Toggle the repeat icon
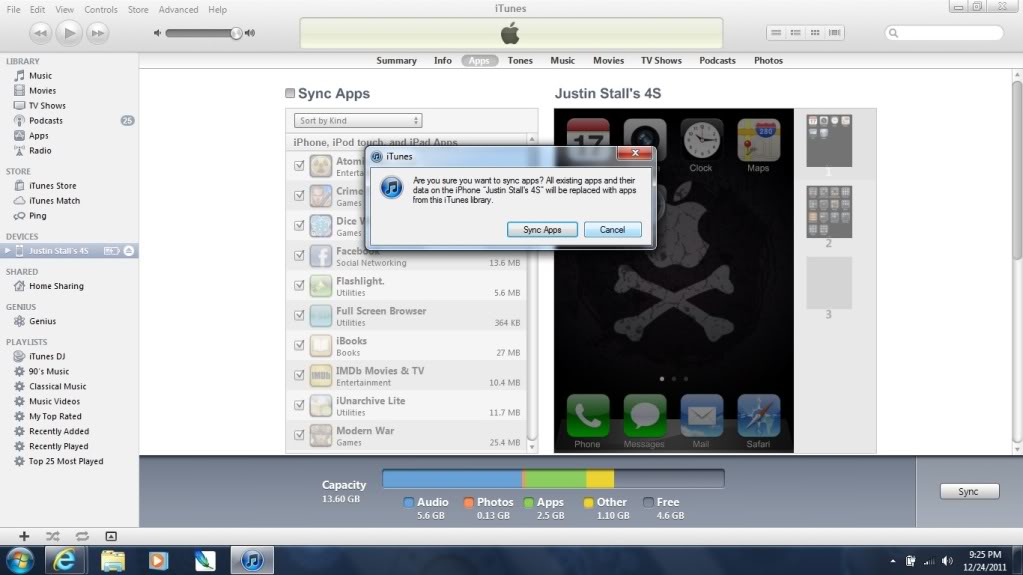1023x575 pixels. (82, 536)
